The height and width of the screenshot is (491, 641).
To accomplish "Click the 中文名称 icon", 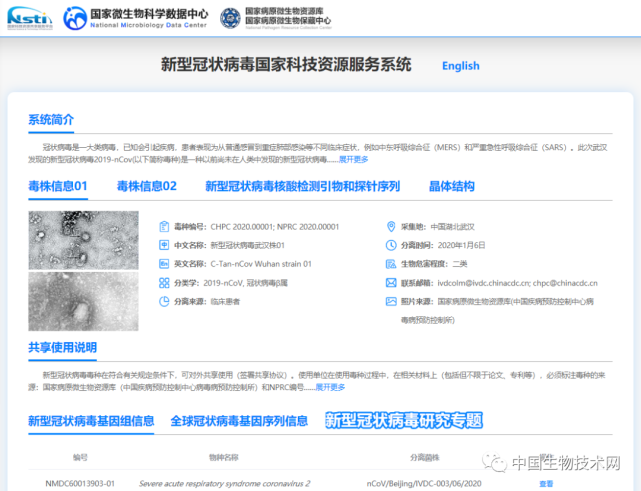I will pyautogui.click(x=164, y=245).
